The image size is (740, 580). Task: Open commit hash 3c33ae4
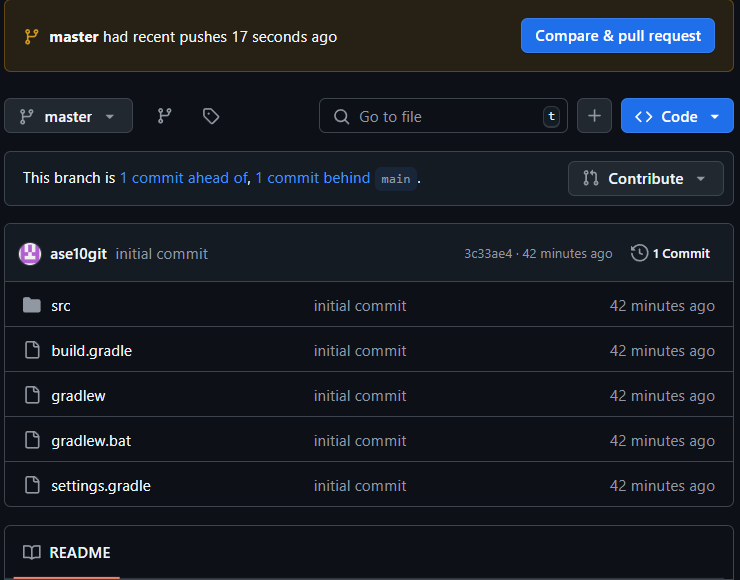(488, 254)
